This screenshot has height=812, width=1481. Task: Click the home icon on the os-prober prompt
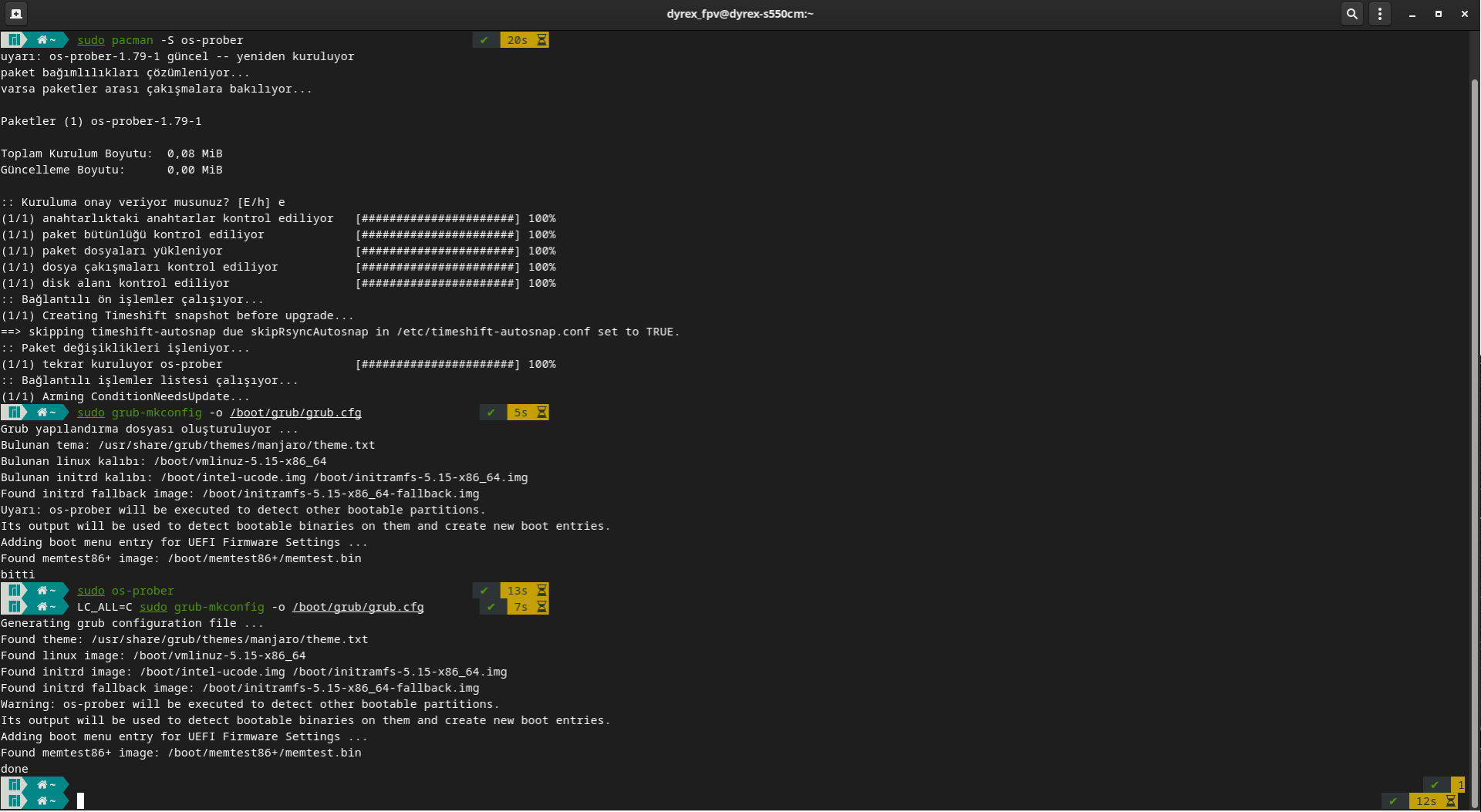click(x=42, y=591)
